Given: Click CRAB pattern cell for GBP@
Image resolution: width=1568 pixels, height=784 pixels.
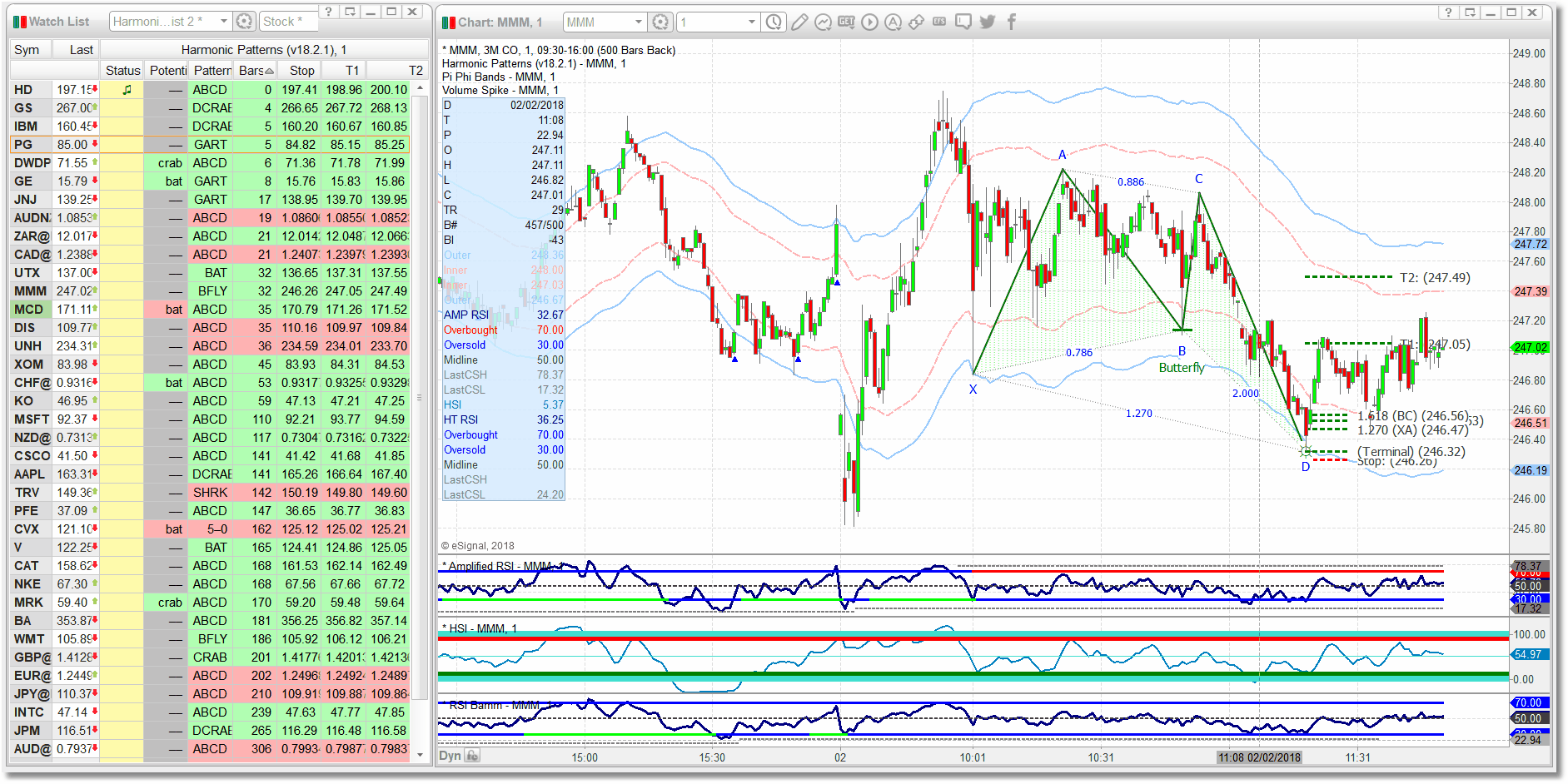Looking at the screenshot, I should [x=211, y=657].
